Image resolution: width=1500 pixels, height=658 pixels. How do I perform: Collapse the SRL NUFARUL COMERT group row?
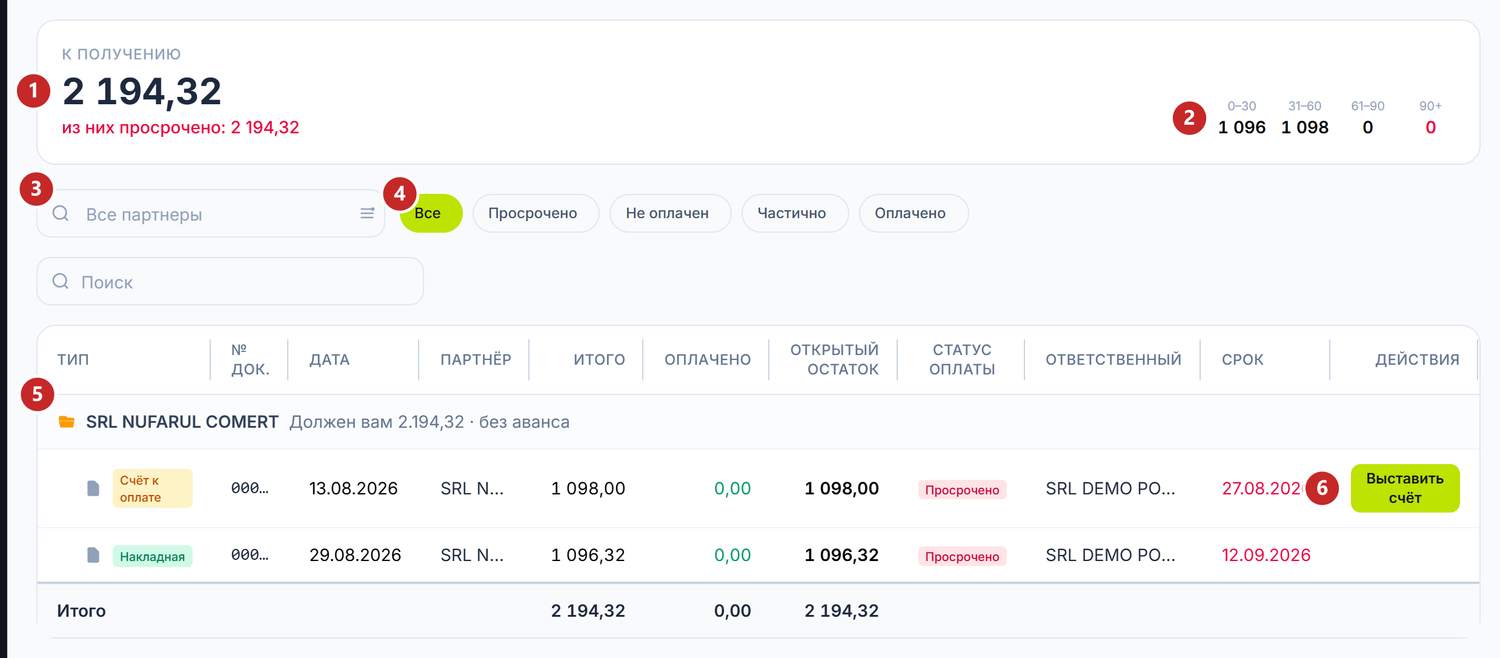coord(757,422)
